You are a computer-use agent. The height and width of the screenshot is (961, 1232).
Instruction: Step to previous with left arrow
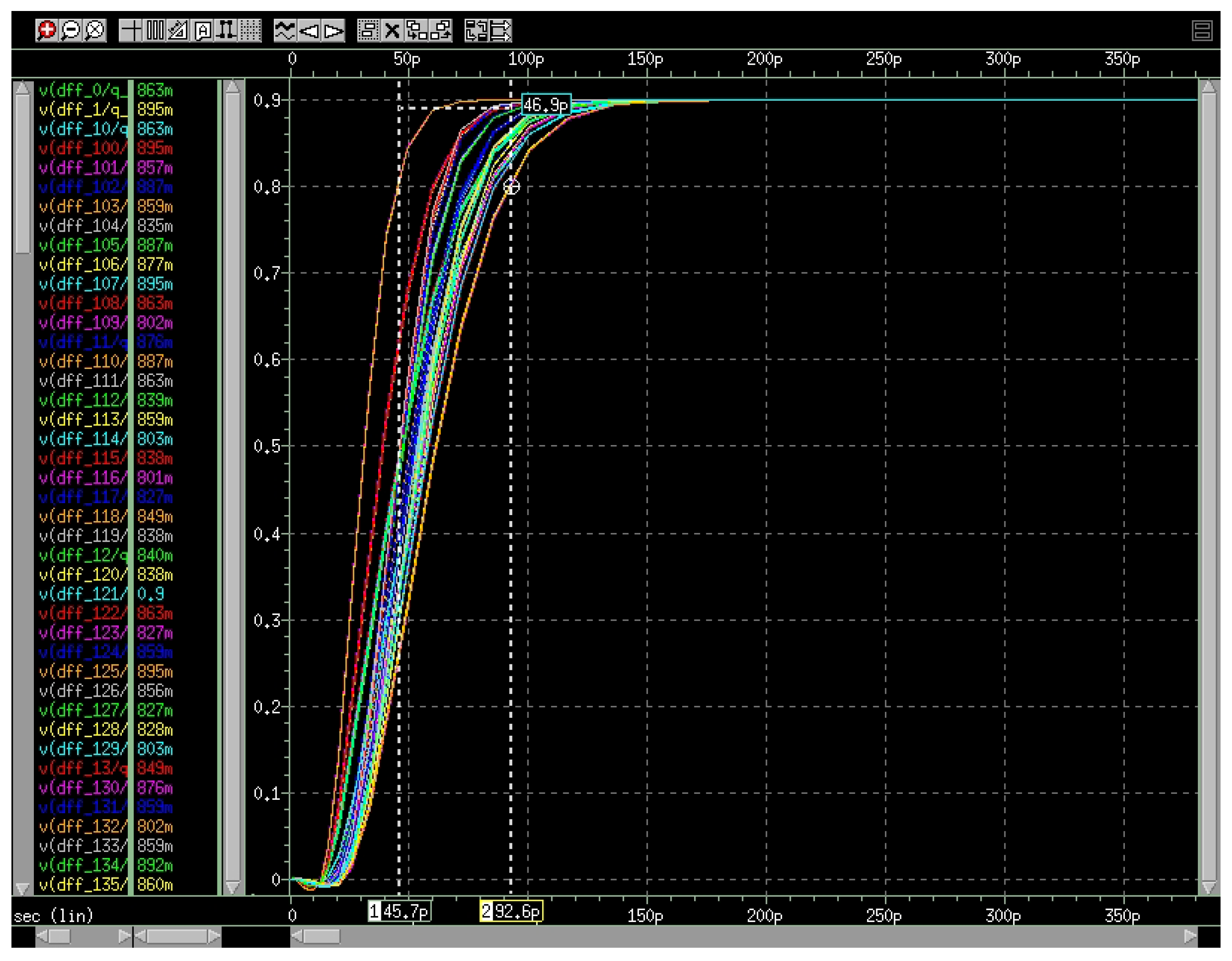pos(309,30)
